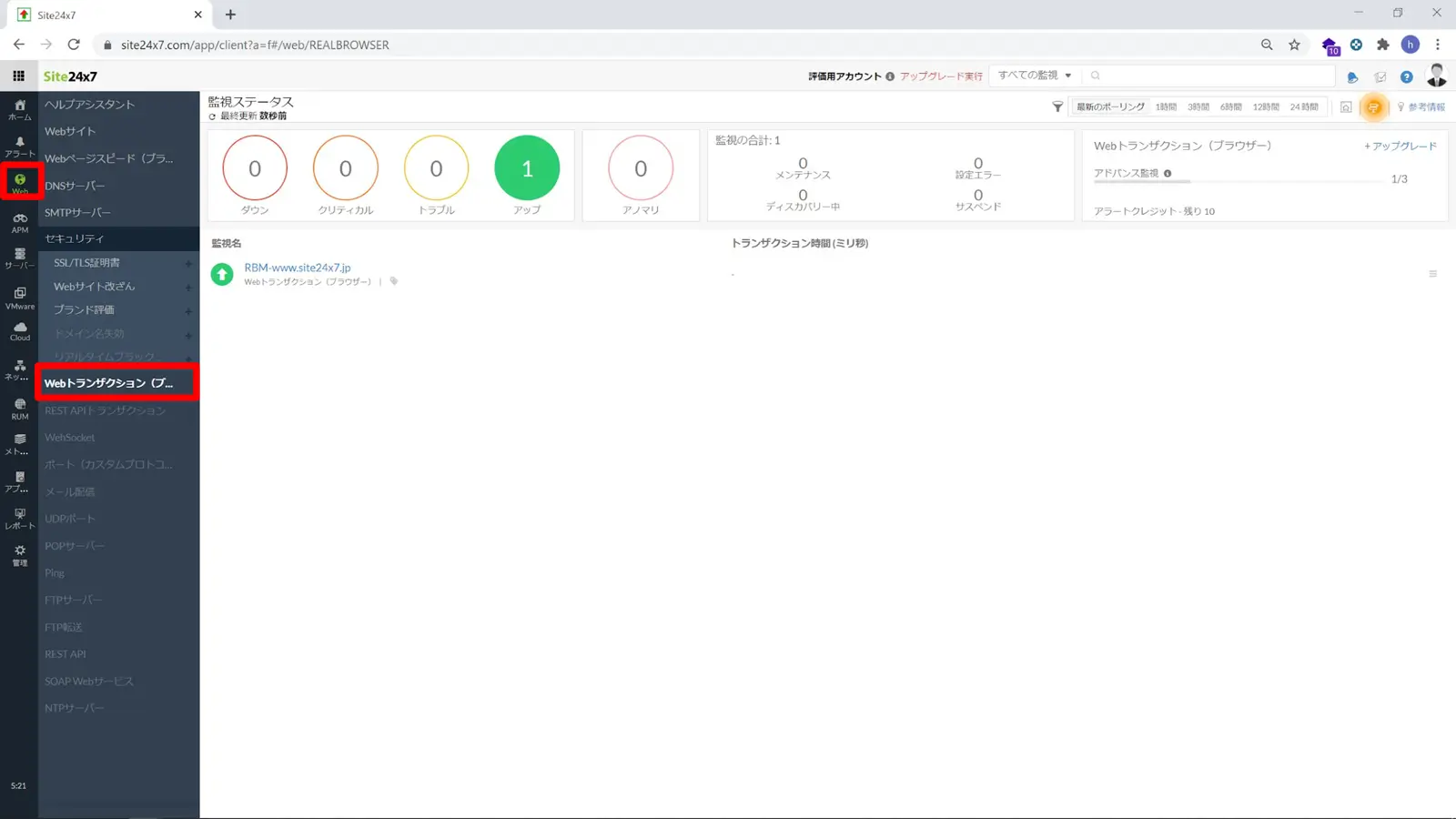The height and width of the screenshot is (819, 1456).
Task: Filter by アノマリ status circle
Action: tap(641, 168)
